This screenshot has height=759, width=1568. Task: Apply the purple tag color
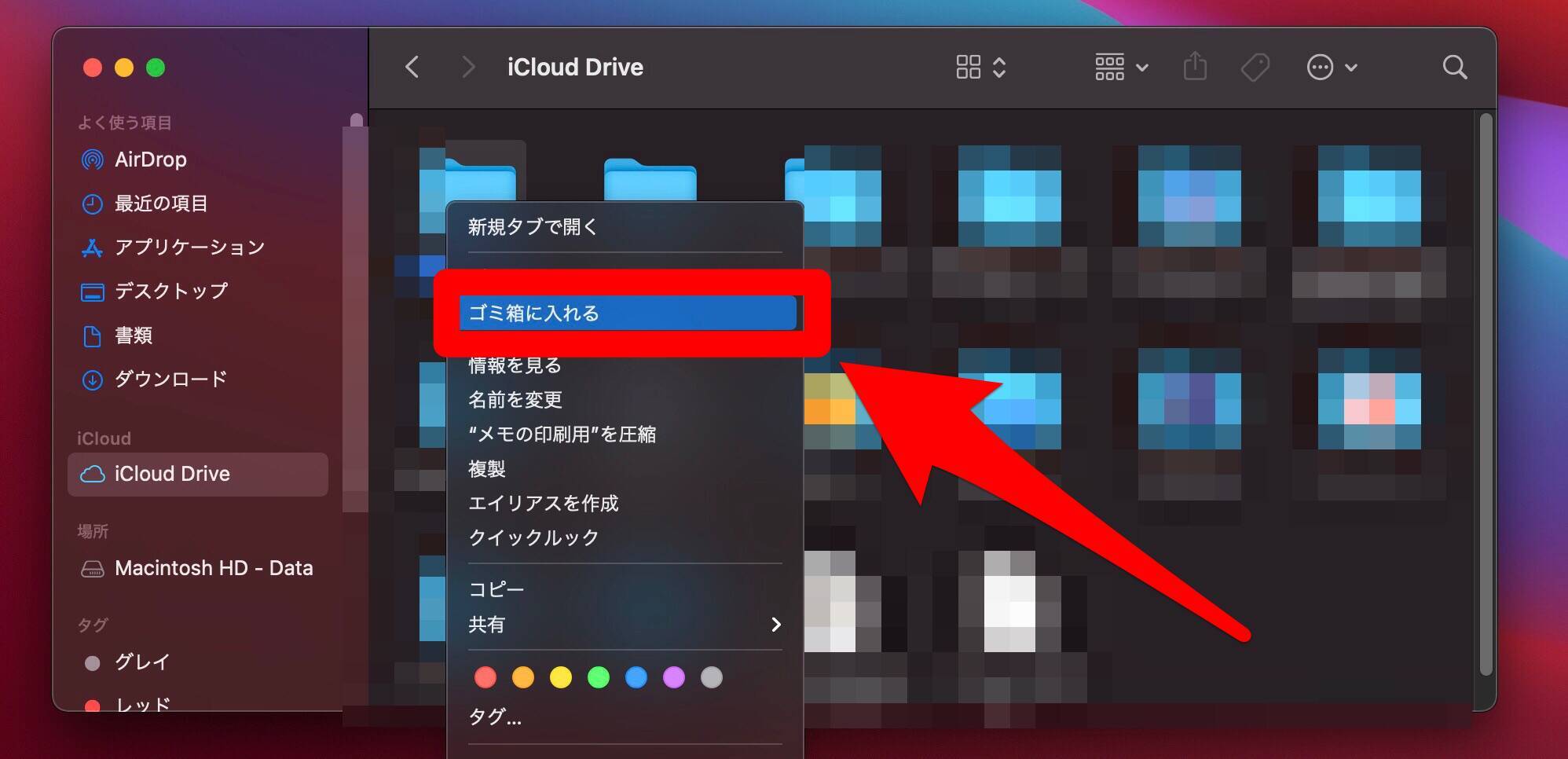(674, 677)
